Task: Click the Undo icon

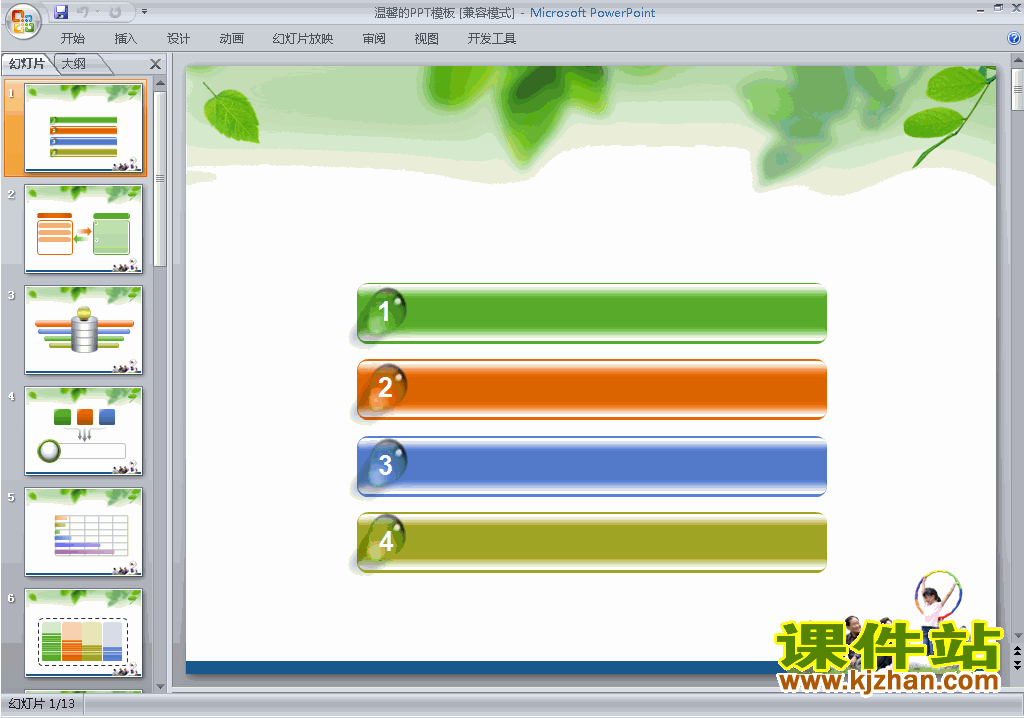Action: 83,12
